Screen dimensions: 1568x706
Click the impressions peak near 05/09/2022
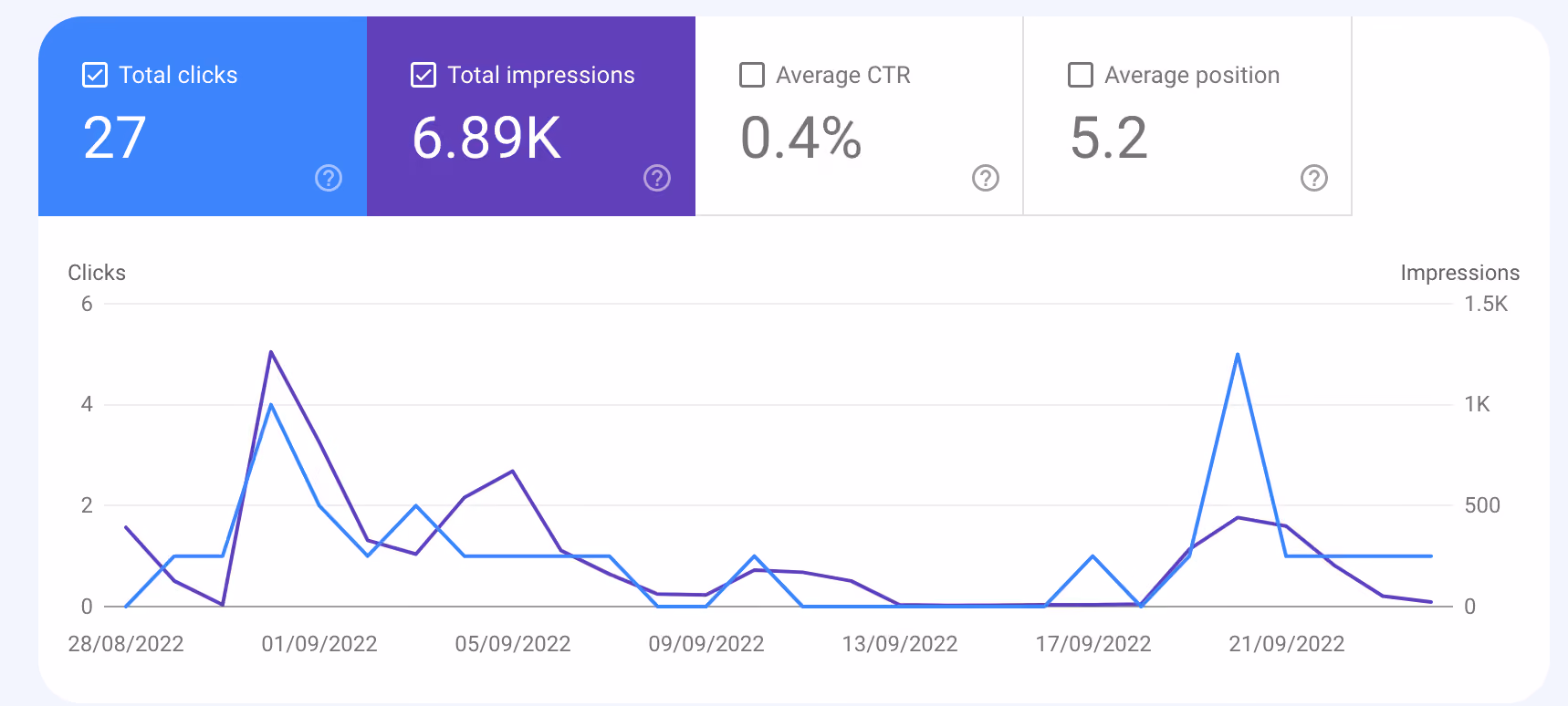coord(513,472)
